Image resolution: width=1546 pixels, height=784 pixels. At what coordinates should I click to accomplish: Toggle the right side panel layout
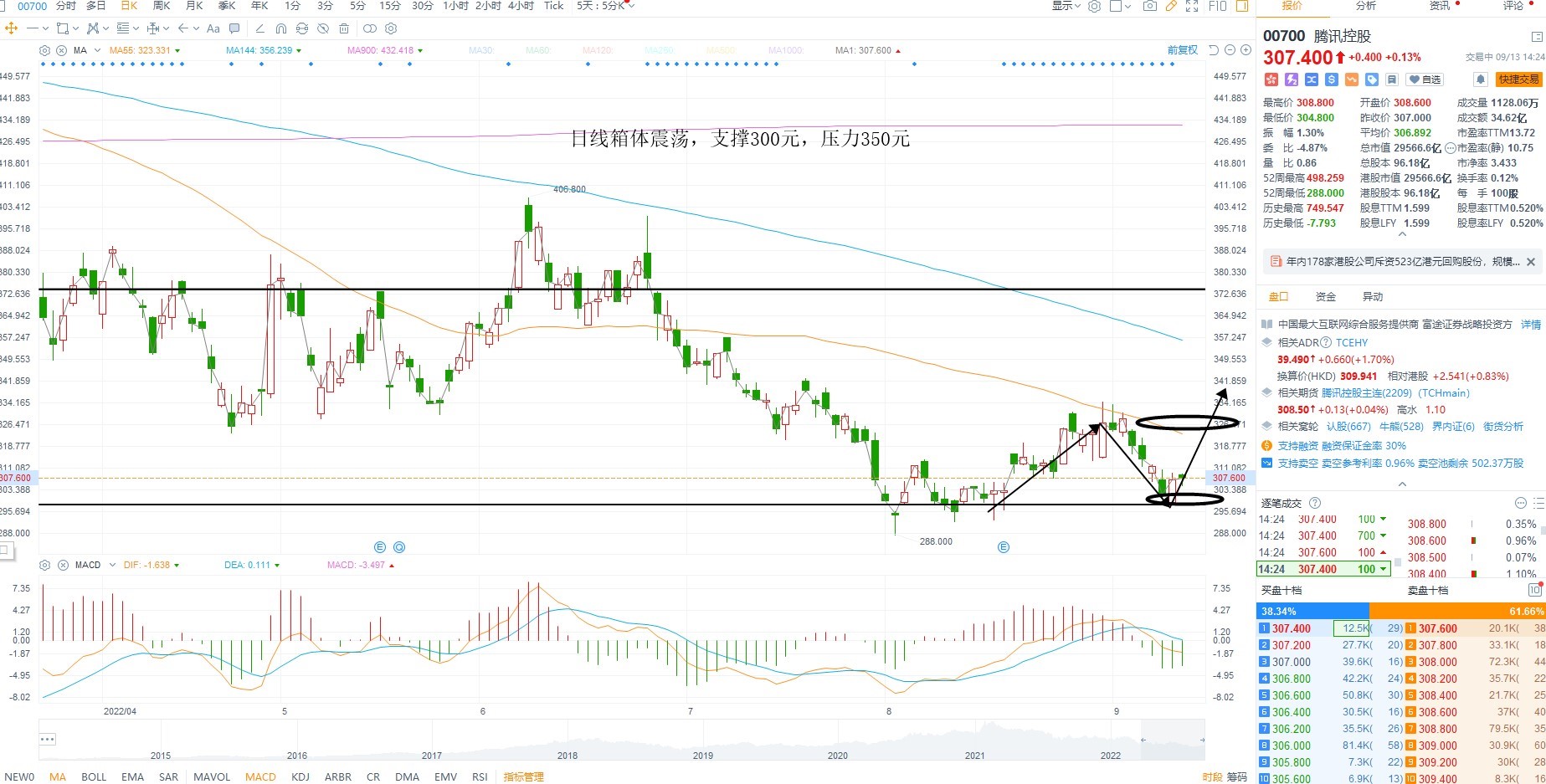coord(1242,6)
